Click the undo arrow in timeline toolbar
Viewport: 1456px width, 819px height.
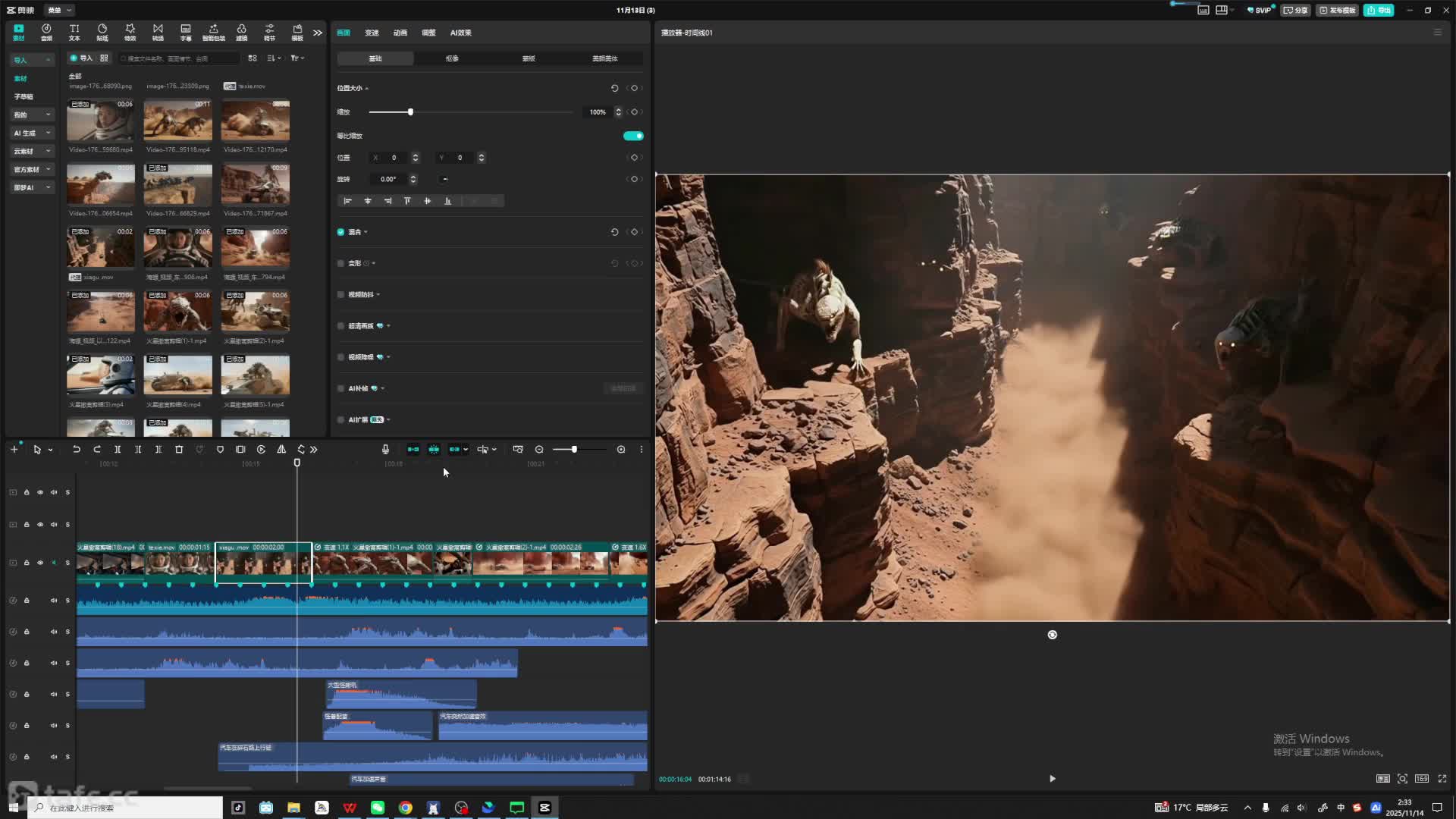click(x=77, y=450)
